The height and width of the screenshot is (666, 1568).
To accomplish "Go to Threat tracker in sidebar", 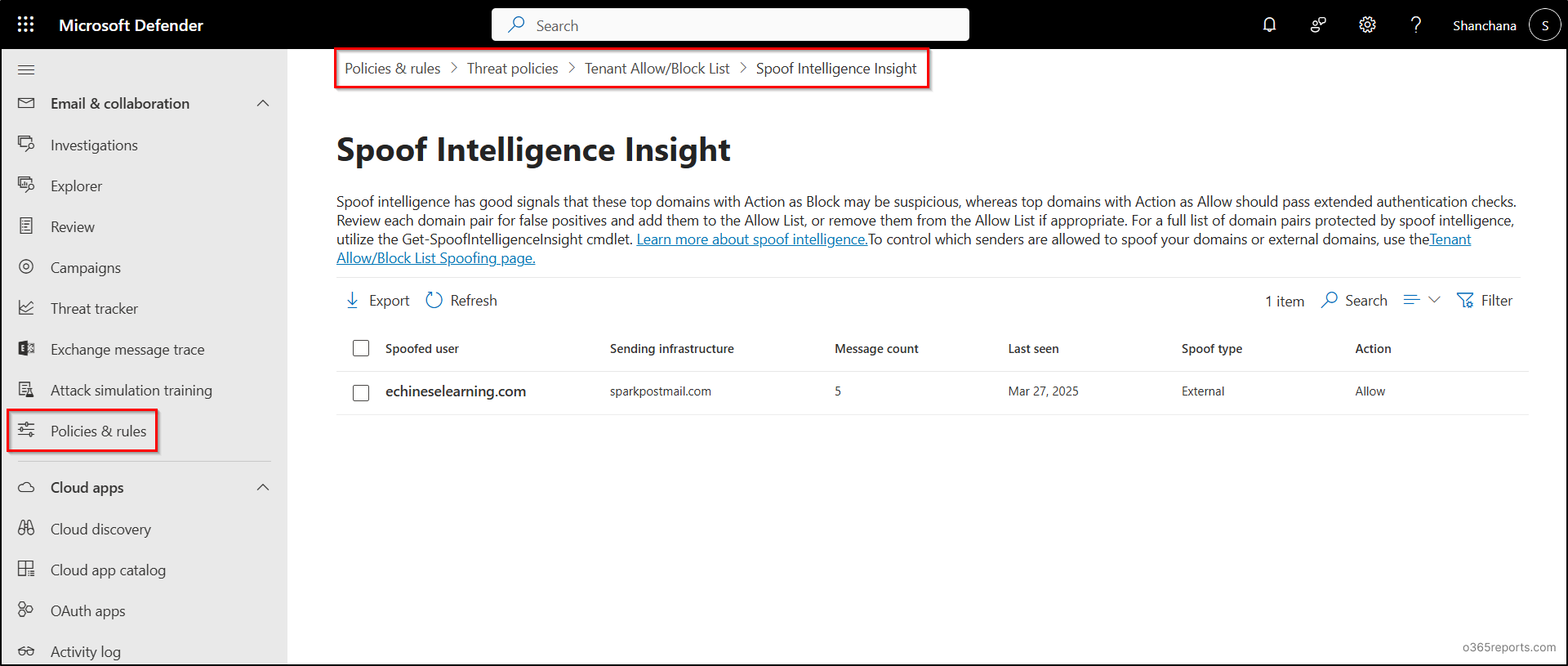I will pyautogui.click(x=94, y=309).
